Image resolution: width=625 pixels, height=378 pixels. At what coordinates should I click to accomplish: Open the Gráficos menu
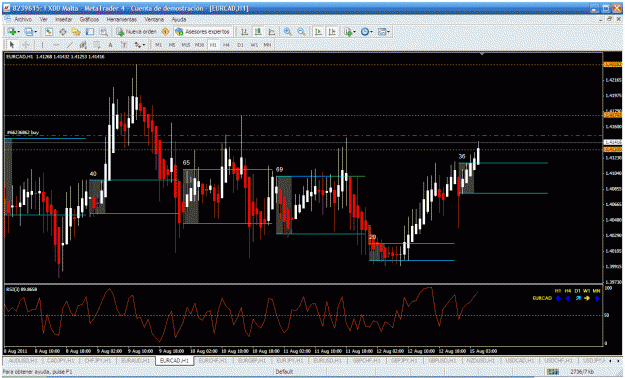point(89,19)
